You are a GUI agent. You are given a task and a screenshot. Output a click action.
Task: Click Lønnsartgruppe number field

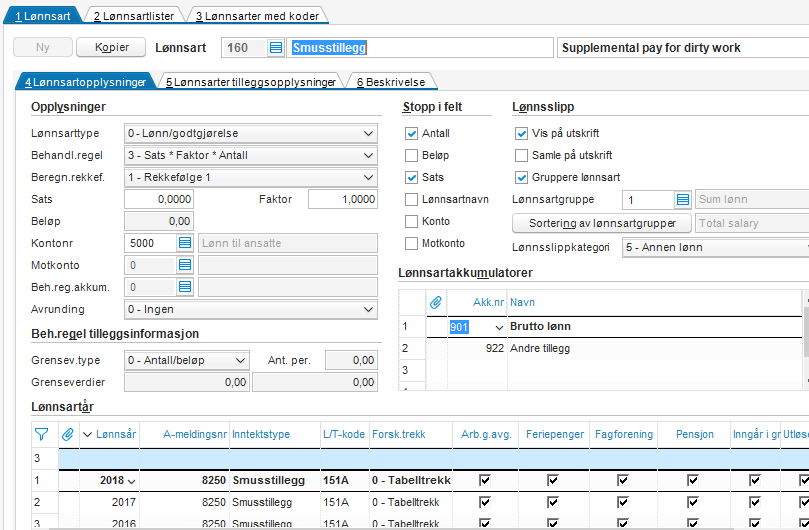(x=649, y=199)
